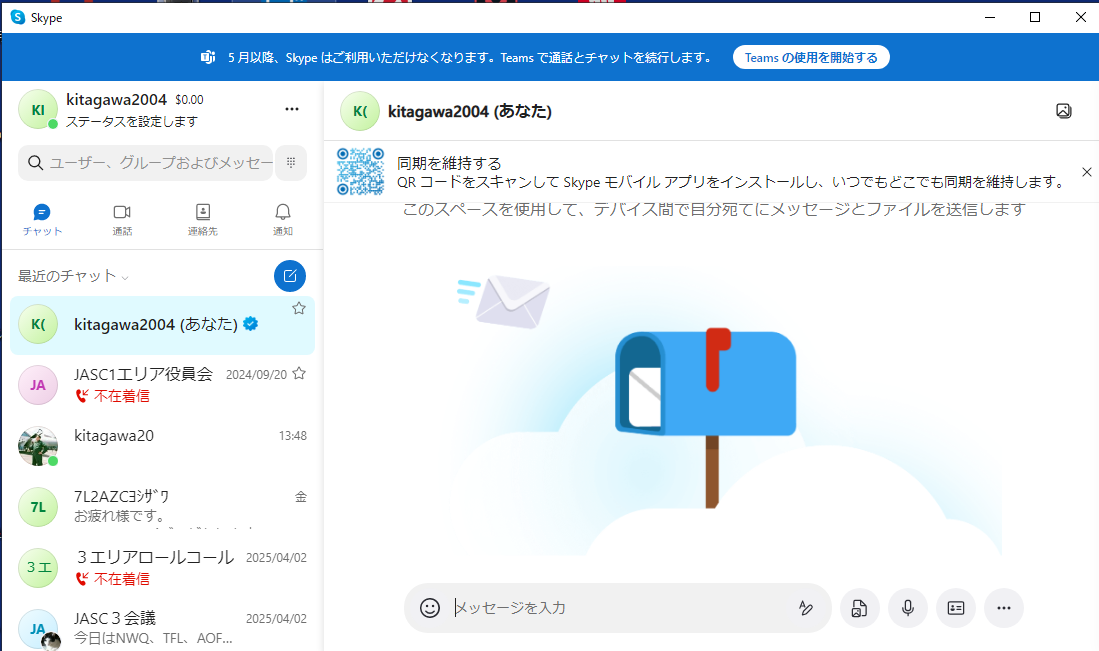
Task: Click the 同期を維持する banner heading
Action: pos(449,163)
